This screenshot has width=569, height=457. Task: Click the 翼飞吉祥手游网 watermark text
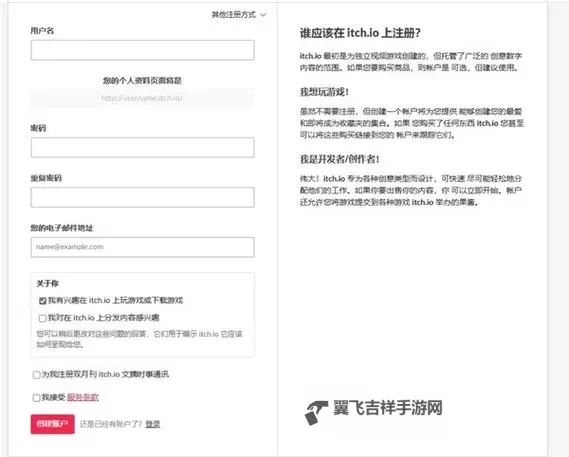coord(388,408)
